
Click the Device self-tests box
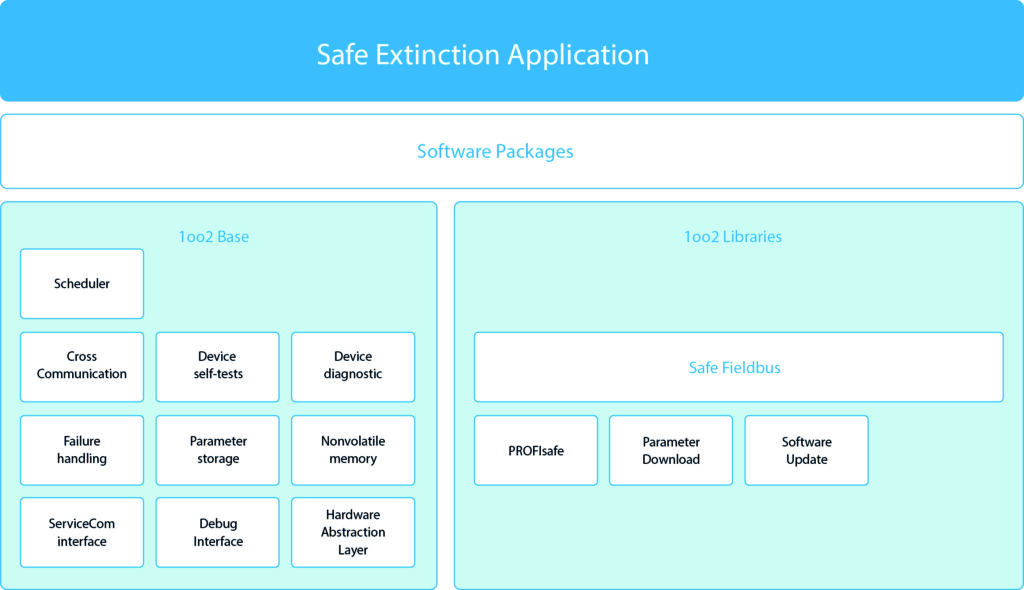pyautogui.click(x=218, y=366)
